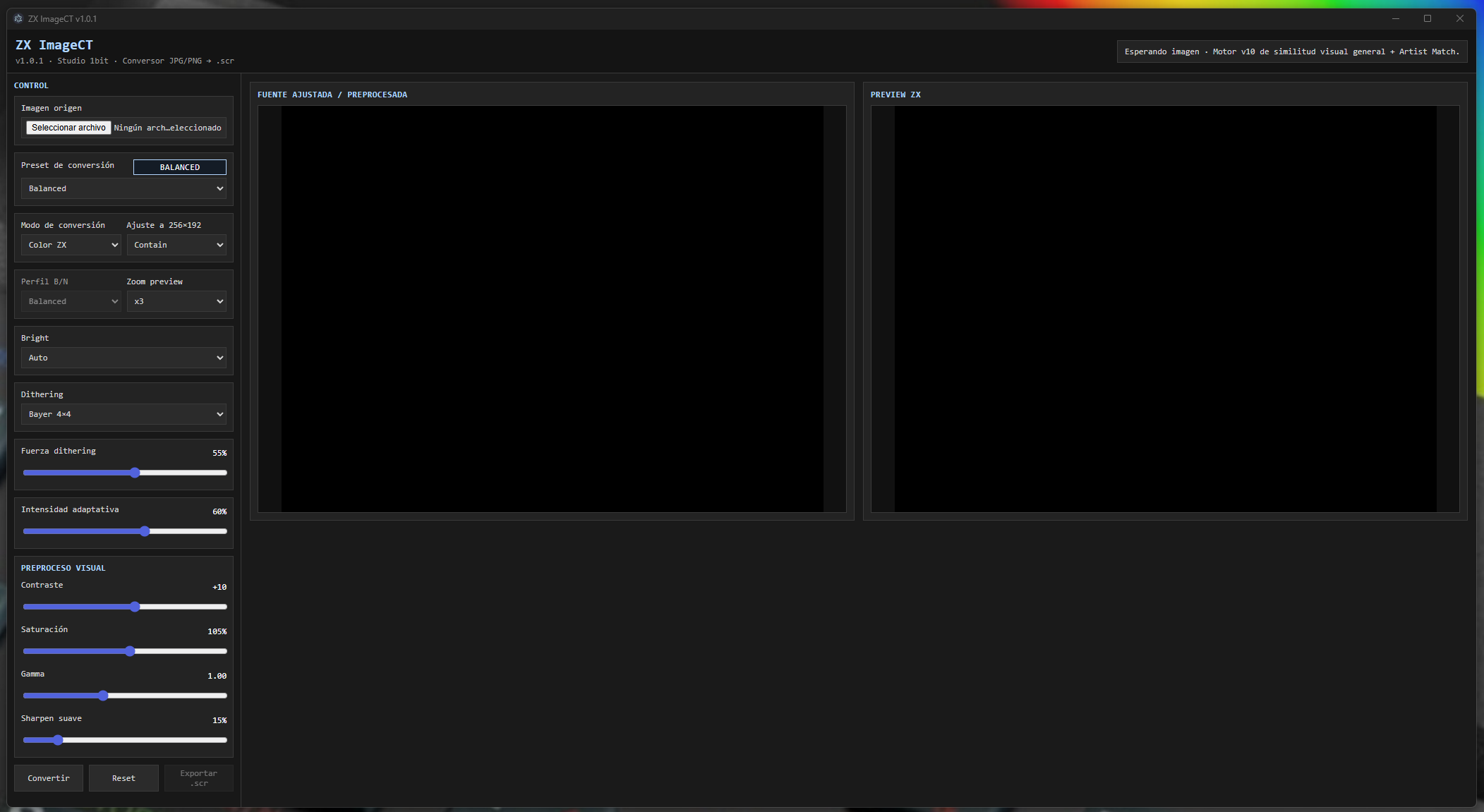The image size is (1484, 812).
Task: Click the Sharpen suave slider handle
Action: click(x=58, y=740)
